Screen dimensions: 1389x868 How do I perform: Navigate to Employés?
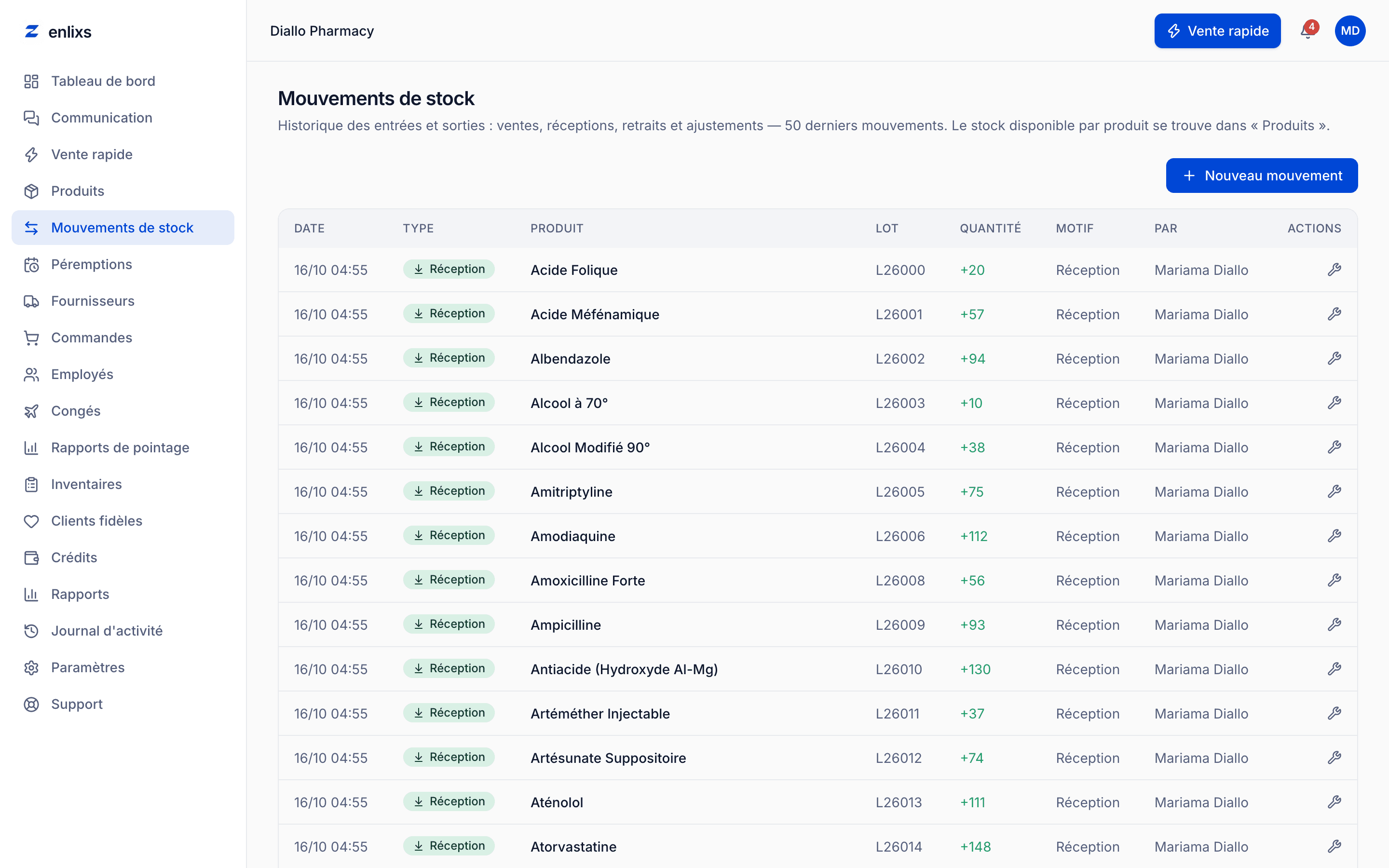(123, 374)
